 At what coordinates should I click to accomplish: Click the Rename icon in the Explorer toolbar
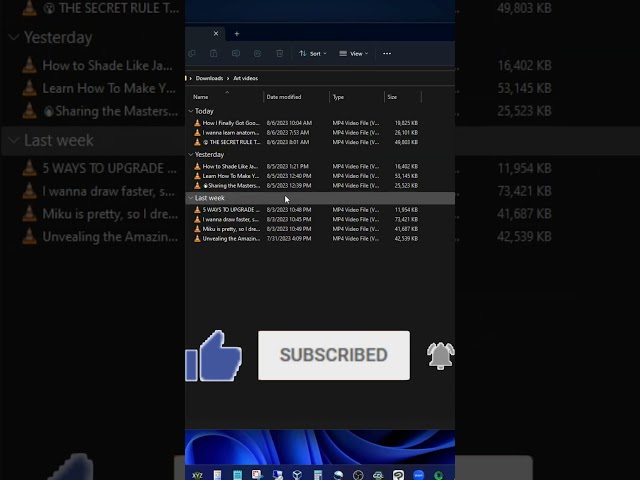pyautogui.click(x=236, y=53)
